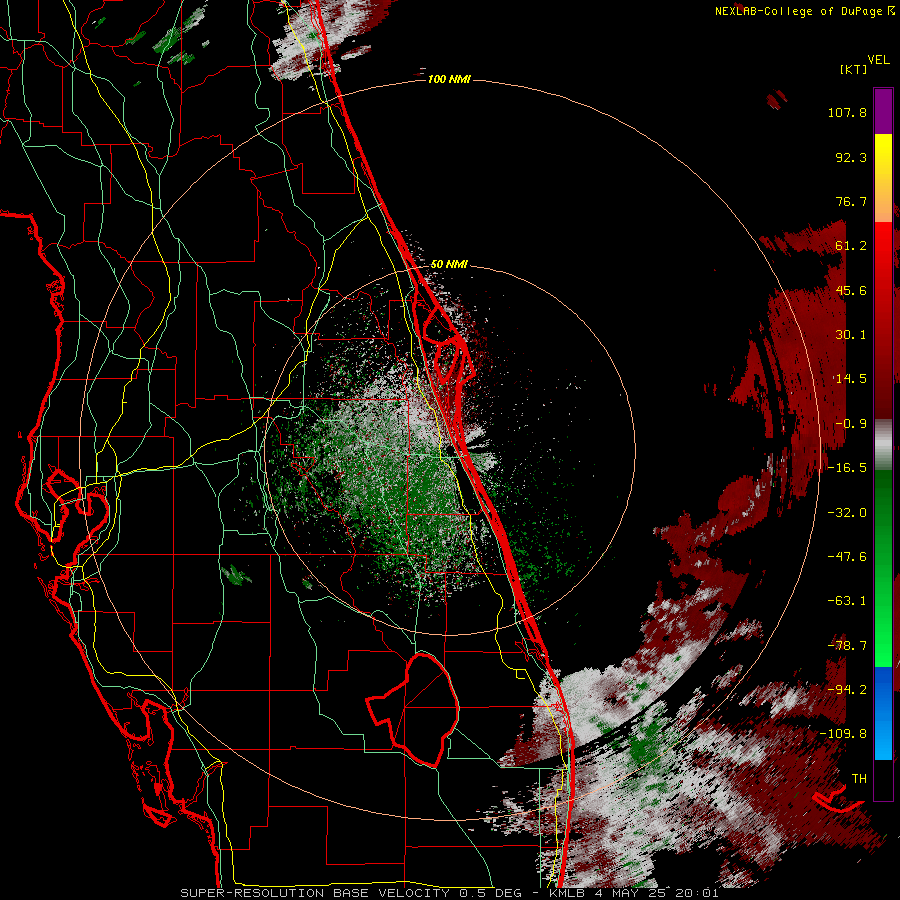The height and width of the screenshot is (900, 900).
Task: Select the 107.8 value on the velocity scale
Action: click(x=847, y=112)
